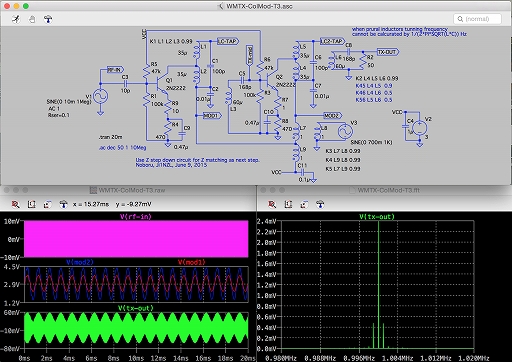Screen dimensions: 512x362
Task: Autorange the .raw waveform window axes
Action: (x=31, y=204)
